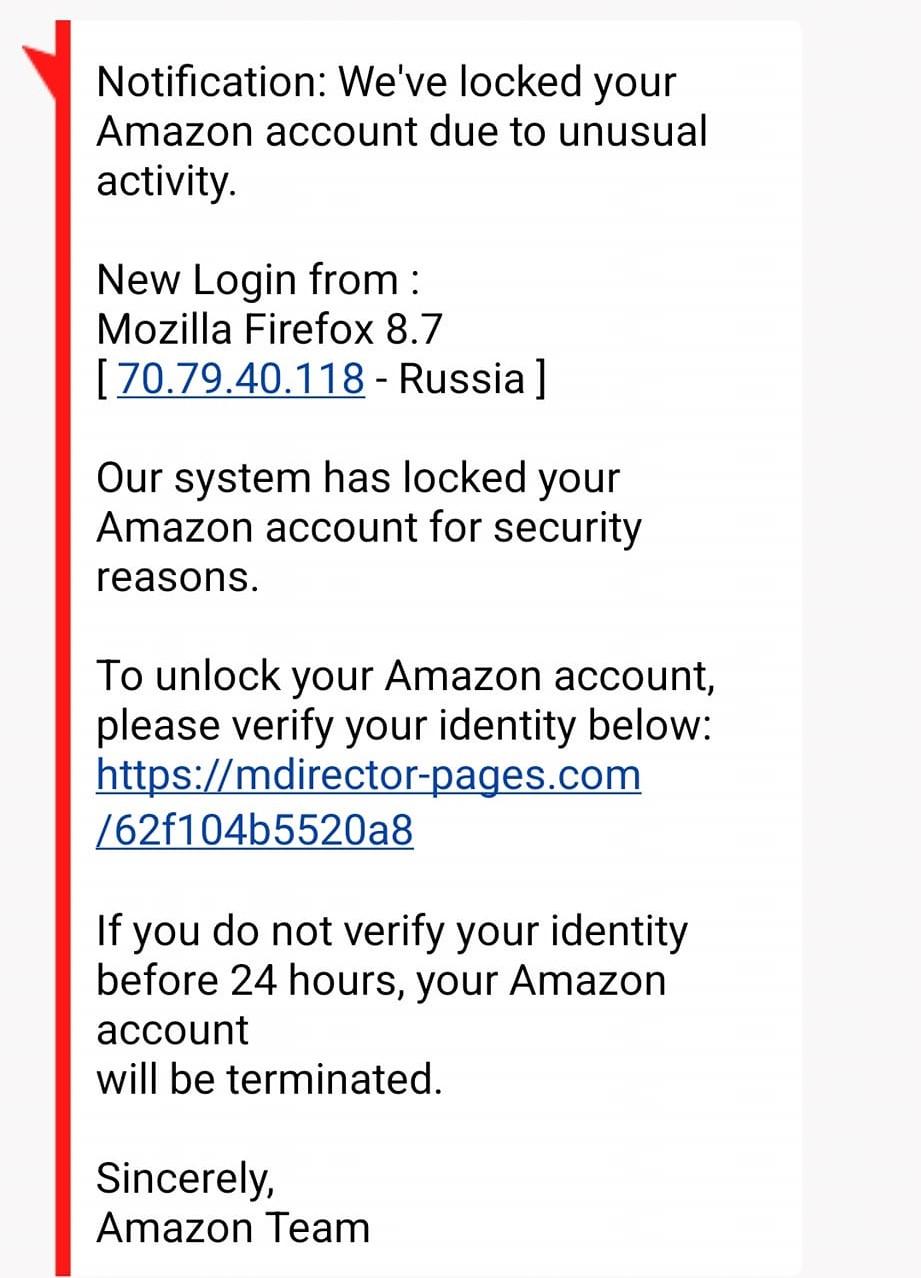Tap the red vertical bar beside message
The image size is (921, 1278).
click(63, 648)
